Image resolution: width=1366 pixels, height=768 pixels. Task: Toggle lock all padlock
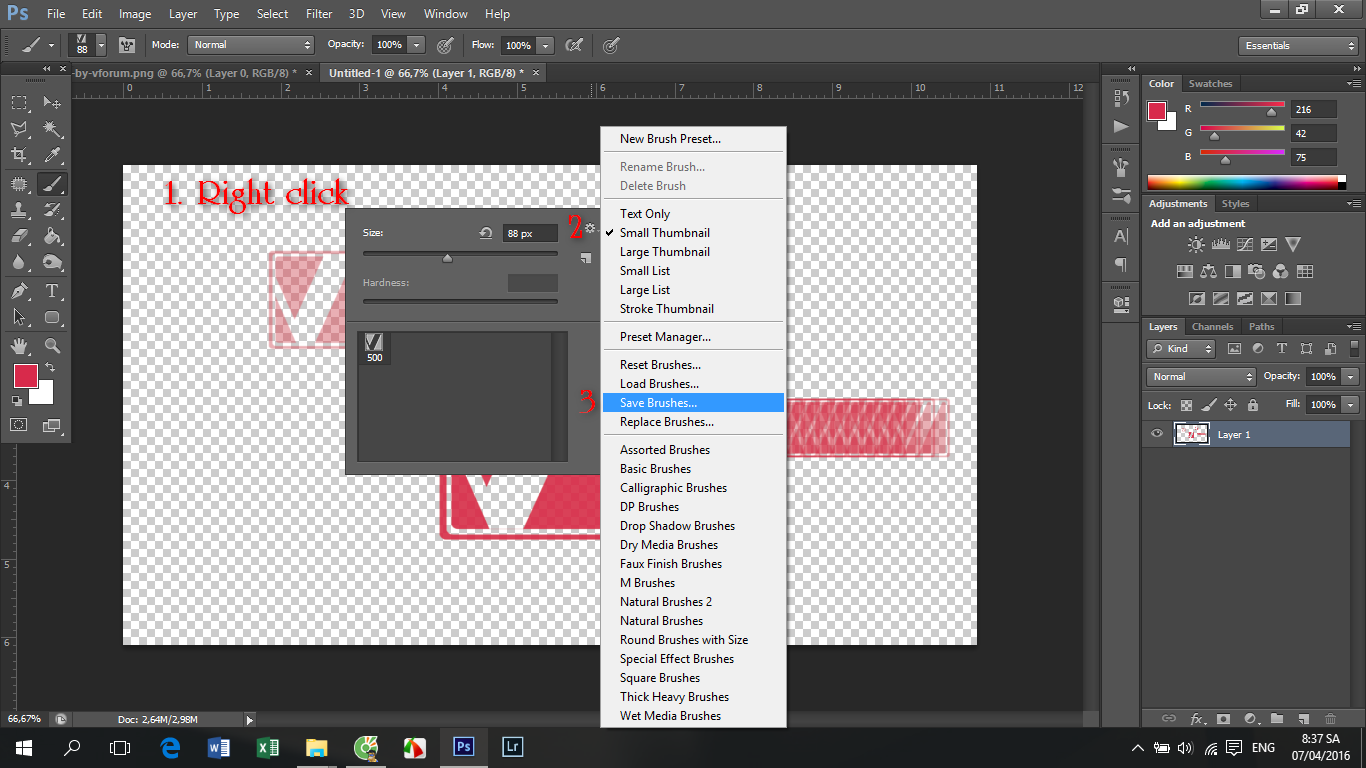click(1253, 405)
